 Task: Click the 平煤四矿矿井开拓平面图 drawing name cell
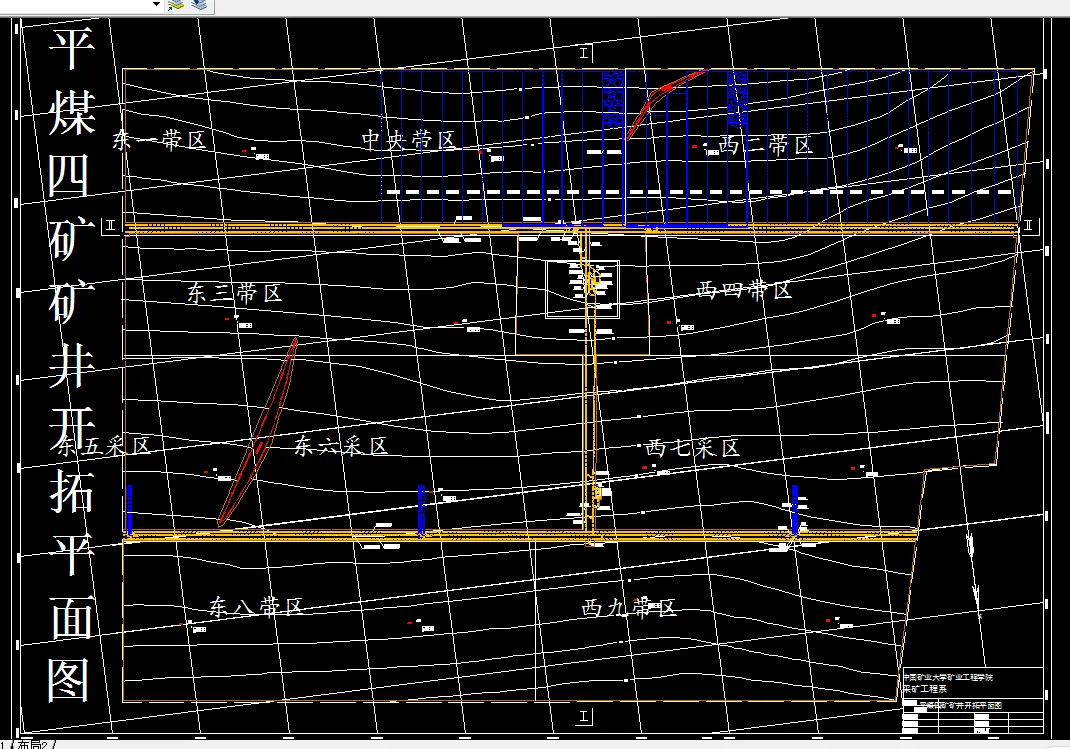(x=960, y=705)
